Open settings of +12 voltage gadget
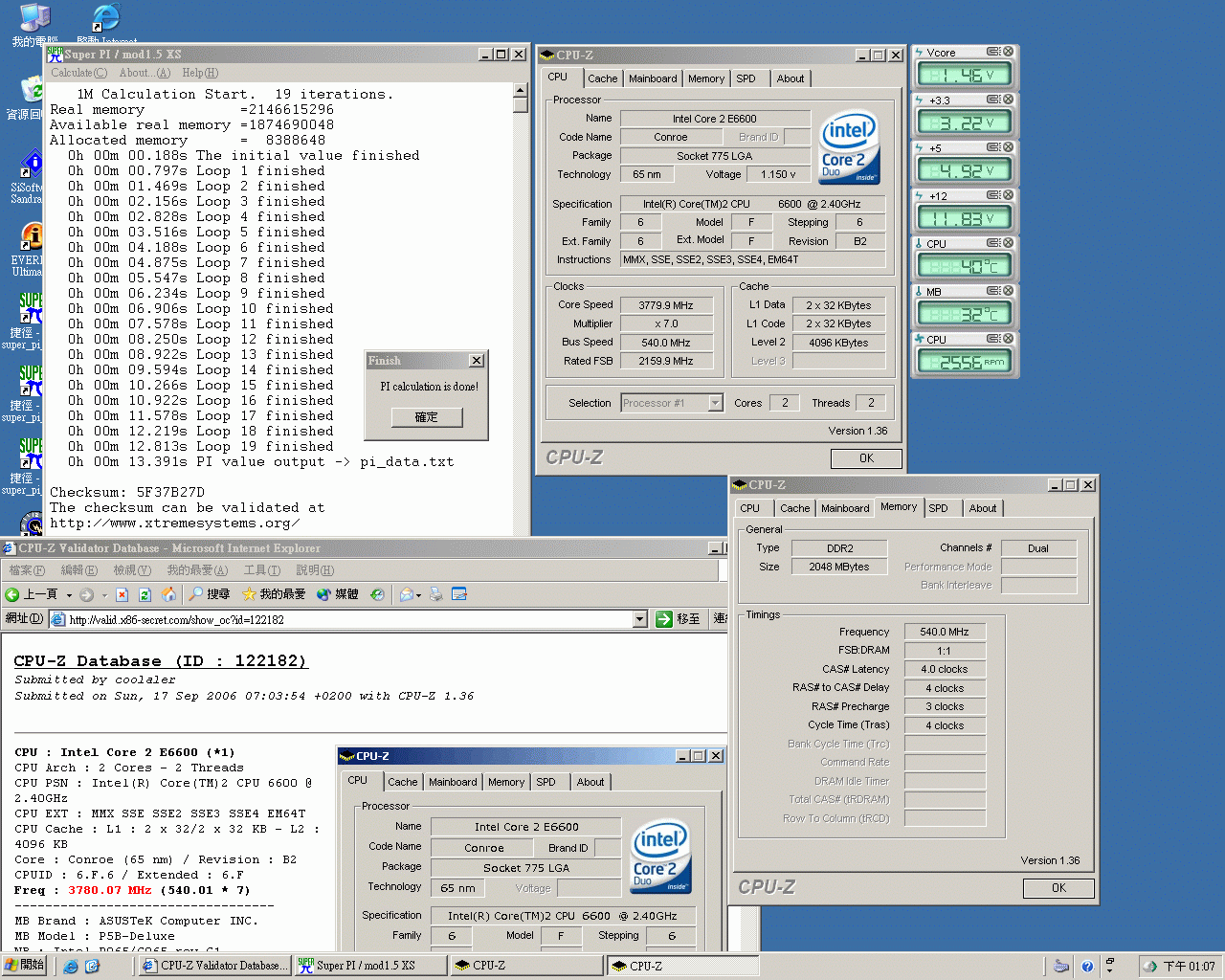Viewport: 1225px width, 980px height. click(993, 195)
